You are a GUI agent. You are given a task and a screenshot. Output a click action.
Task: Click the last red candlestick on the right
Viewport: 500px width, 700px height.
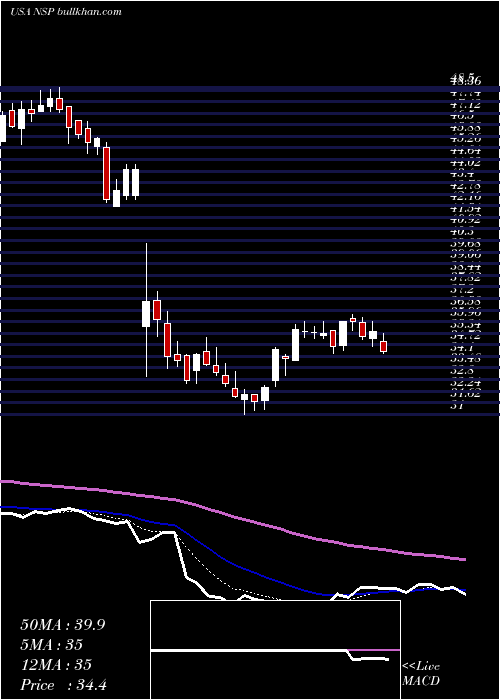[383, 346]
